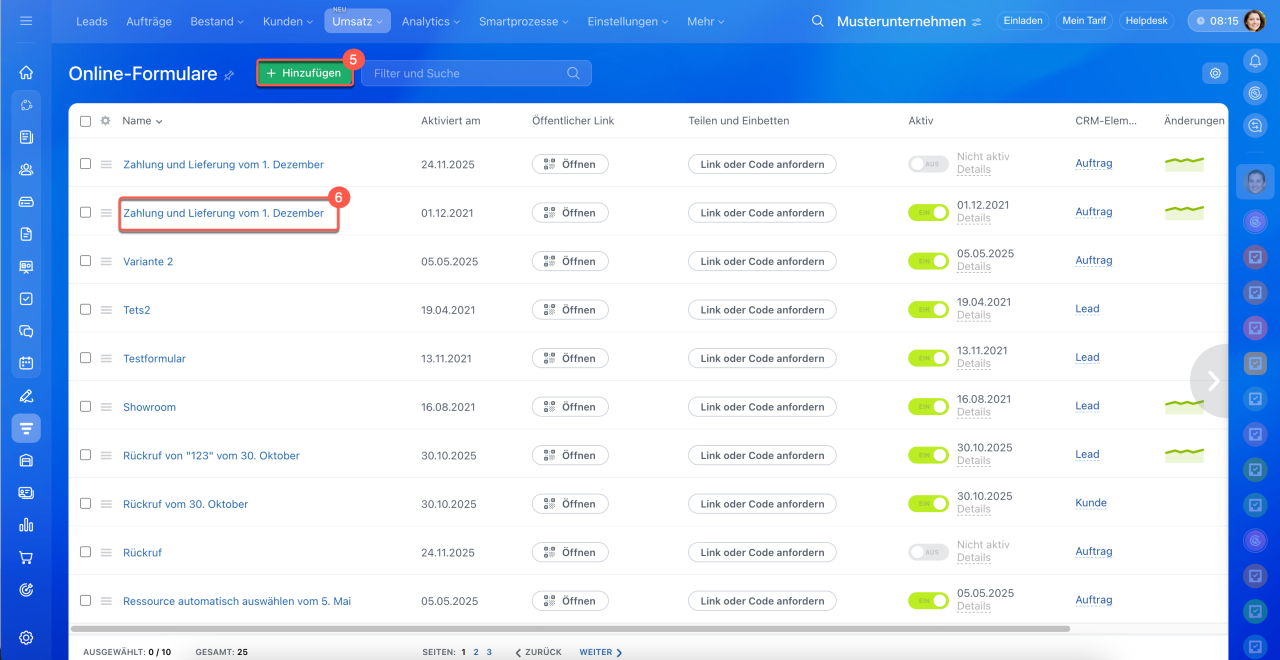Open the chat bubbles sidebar icon
Viewport: 1280px width, 660px height.
pos(26,331)
